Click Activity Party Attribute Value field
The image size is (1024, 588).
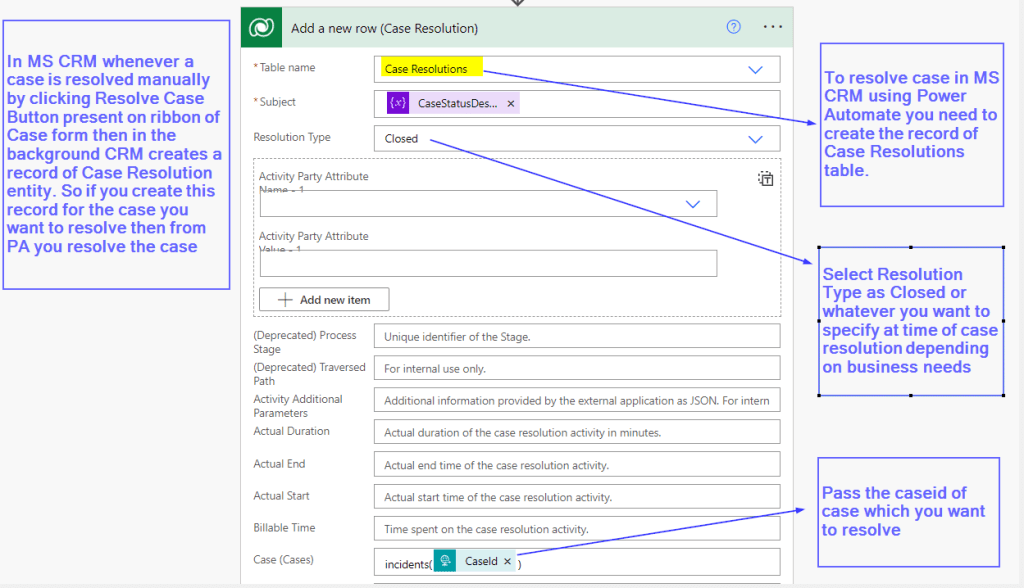(x=488, y=263)
